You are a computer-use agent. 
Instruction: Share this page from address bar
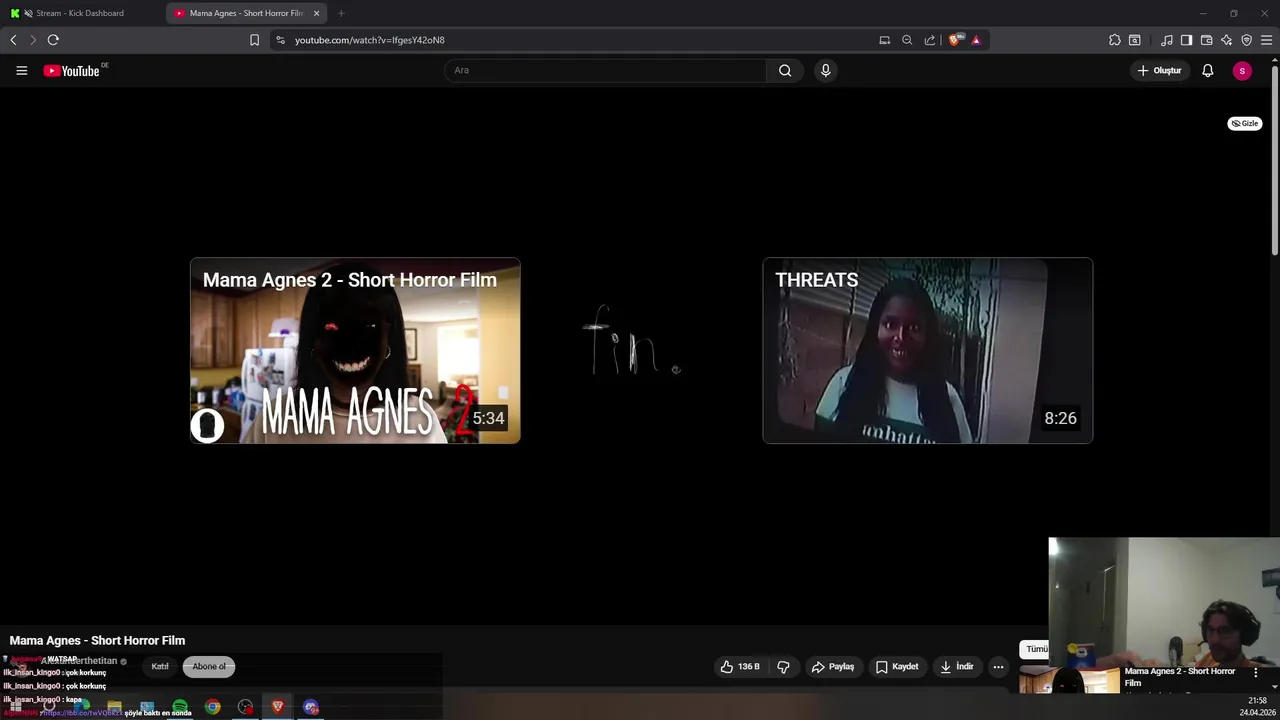930,40
